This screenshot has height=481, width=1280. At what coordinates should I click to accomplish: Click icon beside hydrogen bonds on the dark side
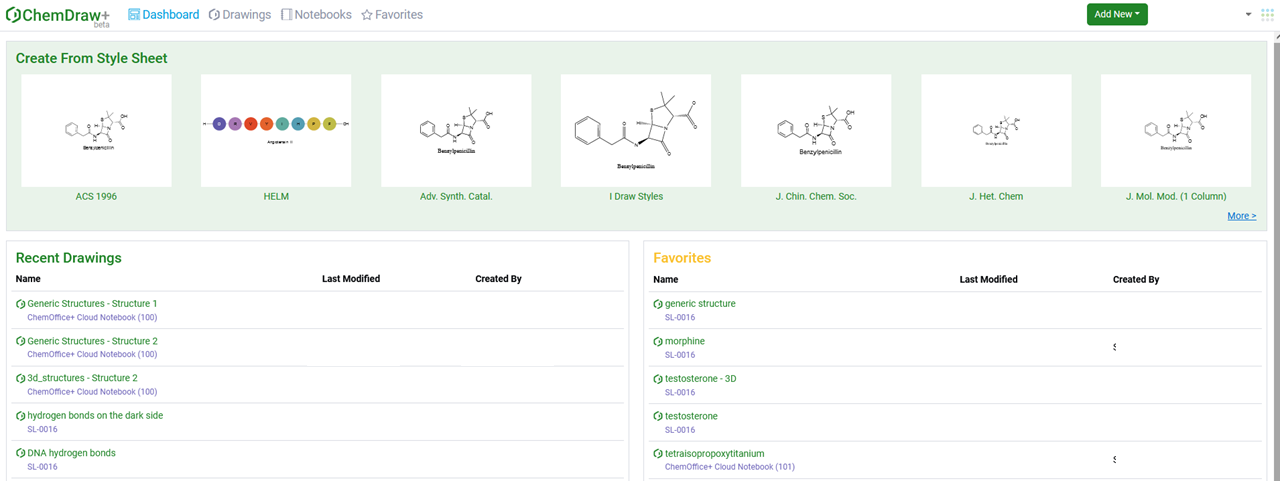click(x=20, y=415)
